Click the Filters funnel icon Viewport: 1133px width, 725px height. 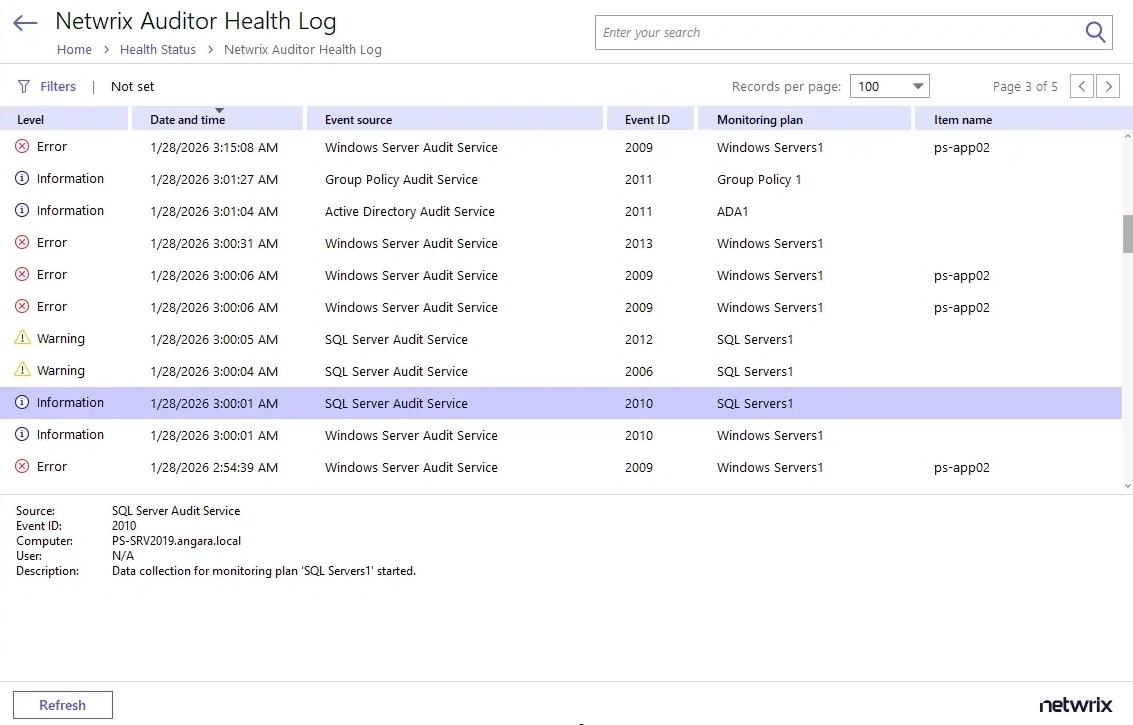[21, 86]
